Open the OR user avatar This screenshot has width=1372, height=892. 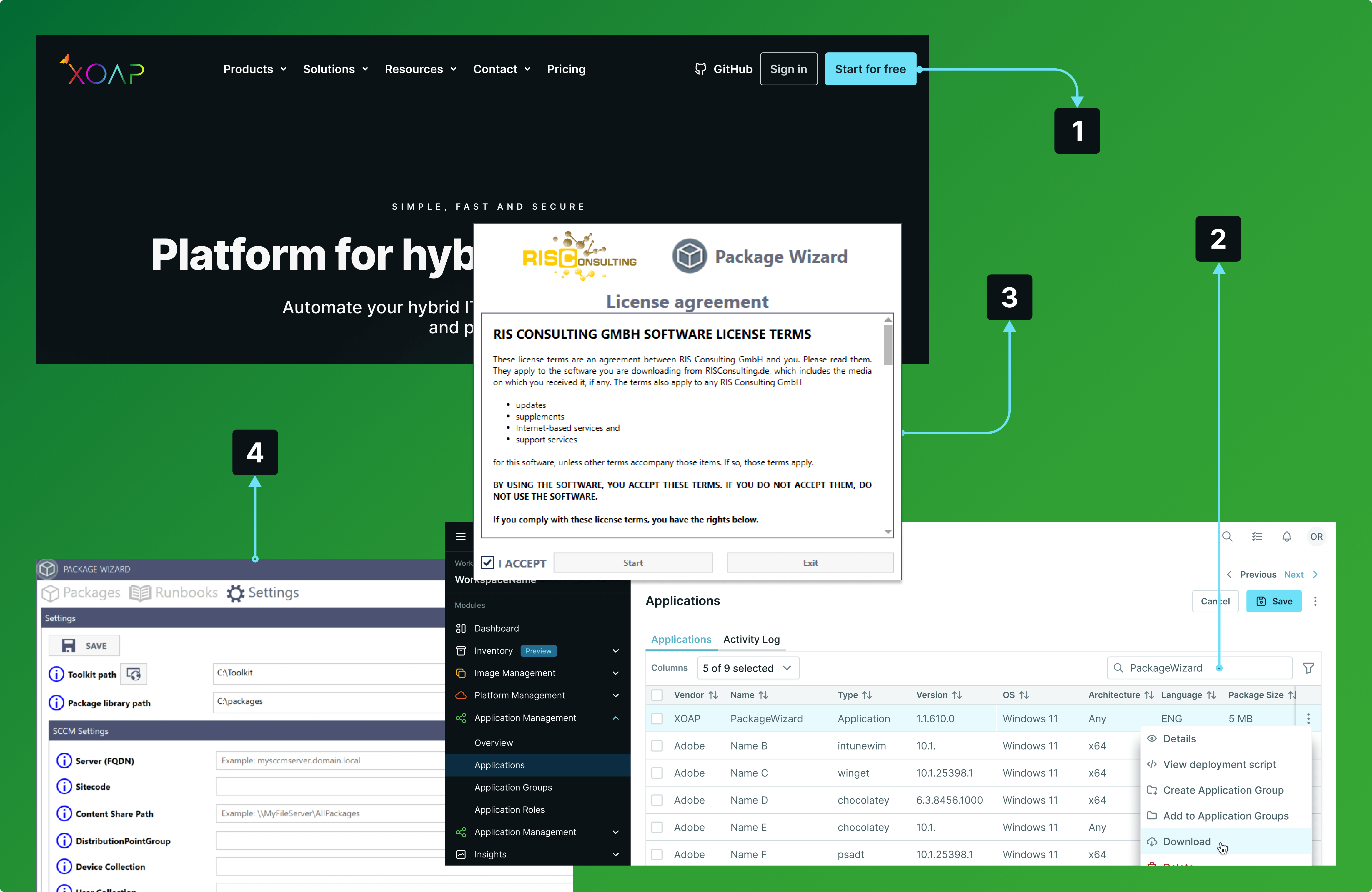[1317, 536]
